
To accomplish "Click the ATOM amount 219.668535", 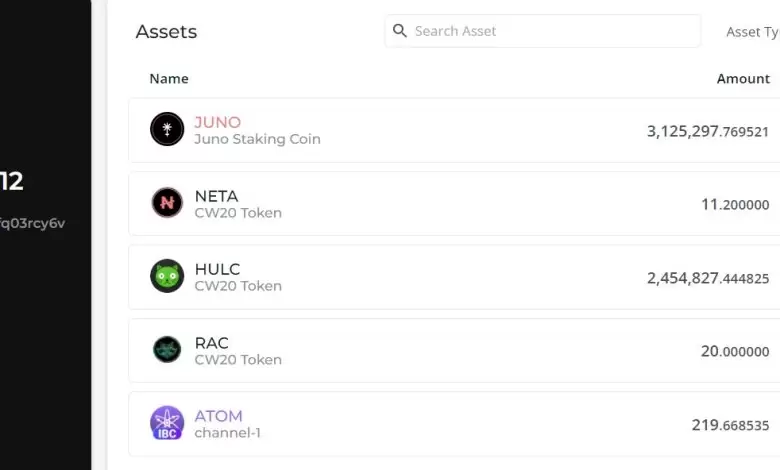I will pyautogui.click(x=730, y=425).
